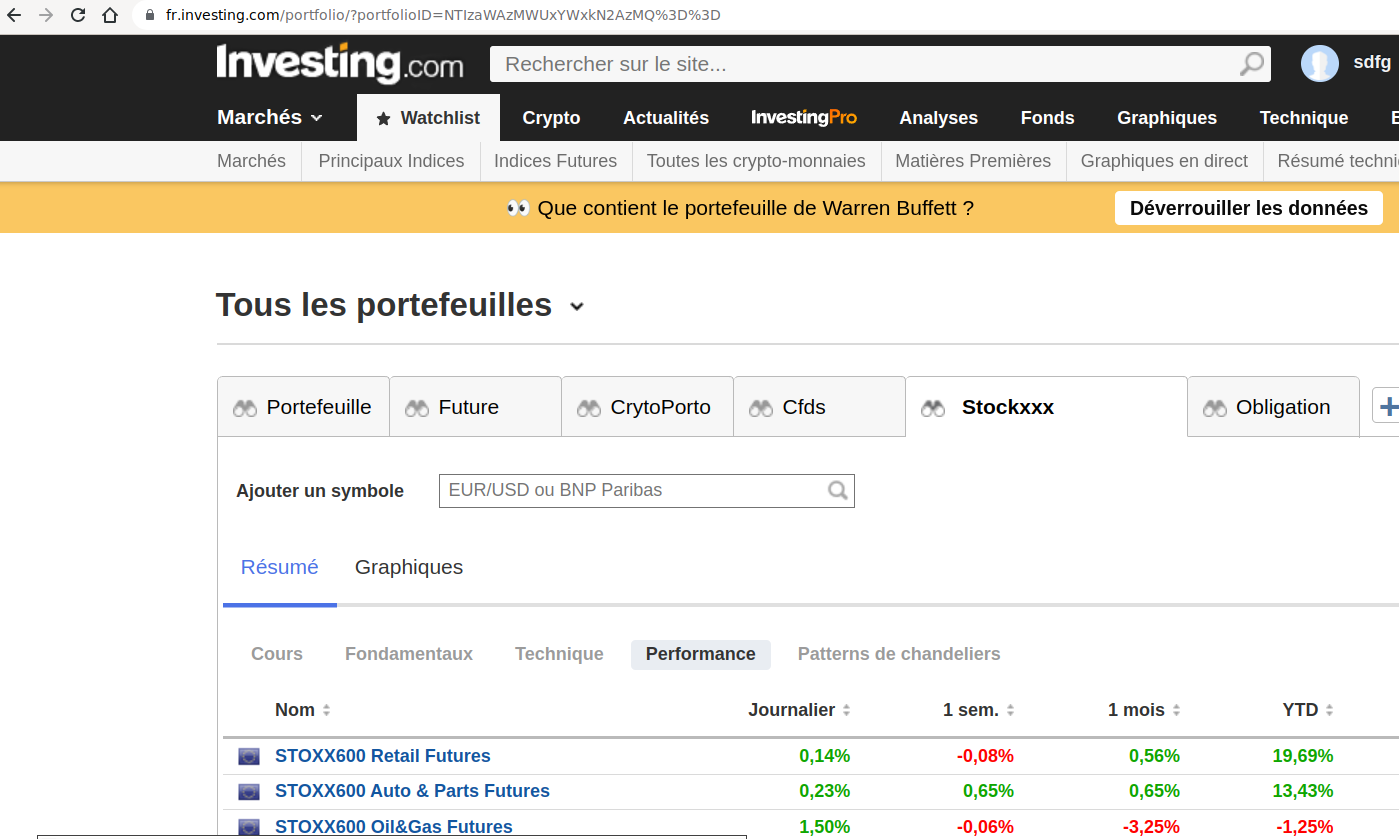View site security info via the padlock icon
1399x839 pixels.
click(x=151, y=15)
